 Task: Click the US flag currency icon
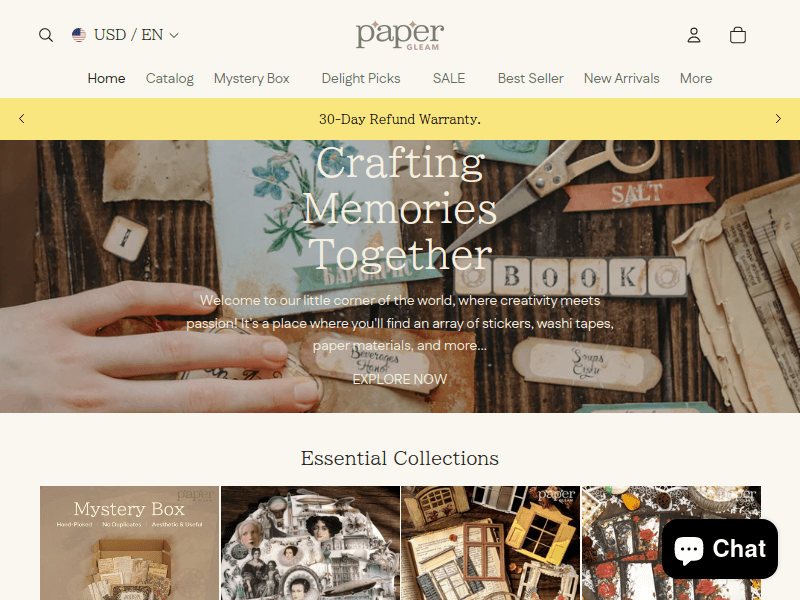pyautogui.click(x=79, y=35)
